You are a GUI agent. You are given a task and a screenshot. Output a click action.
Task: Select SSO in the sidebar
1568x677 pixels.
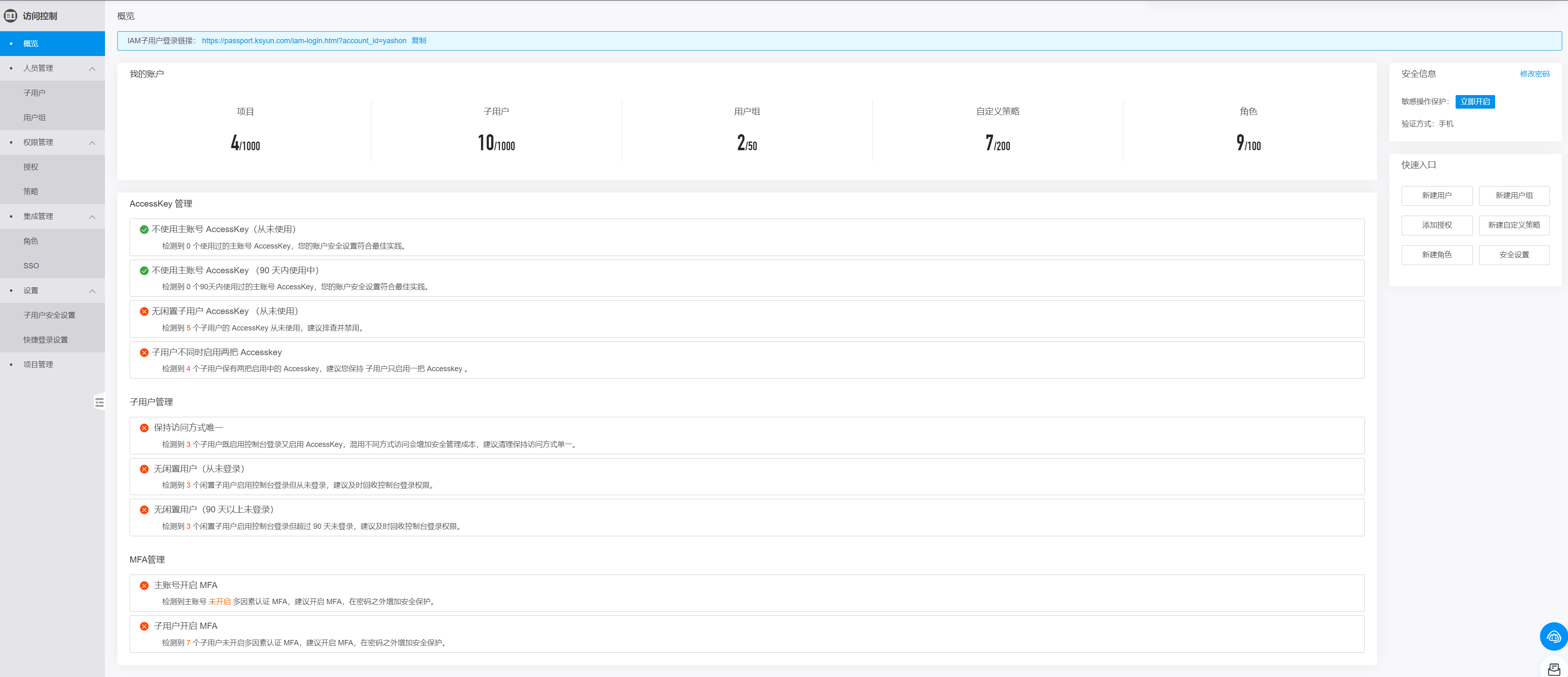31,266
